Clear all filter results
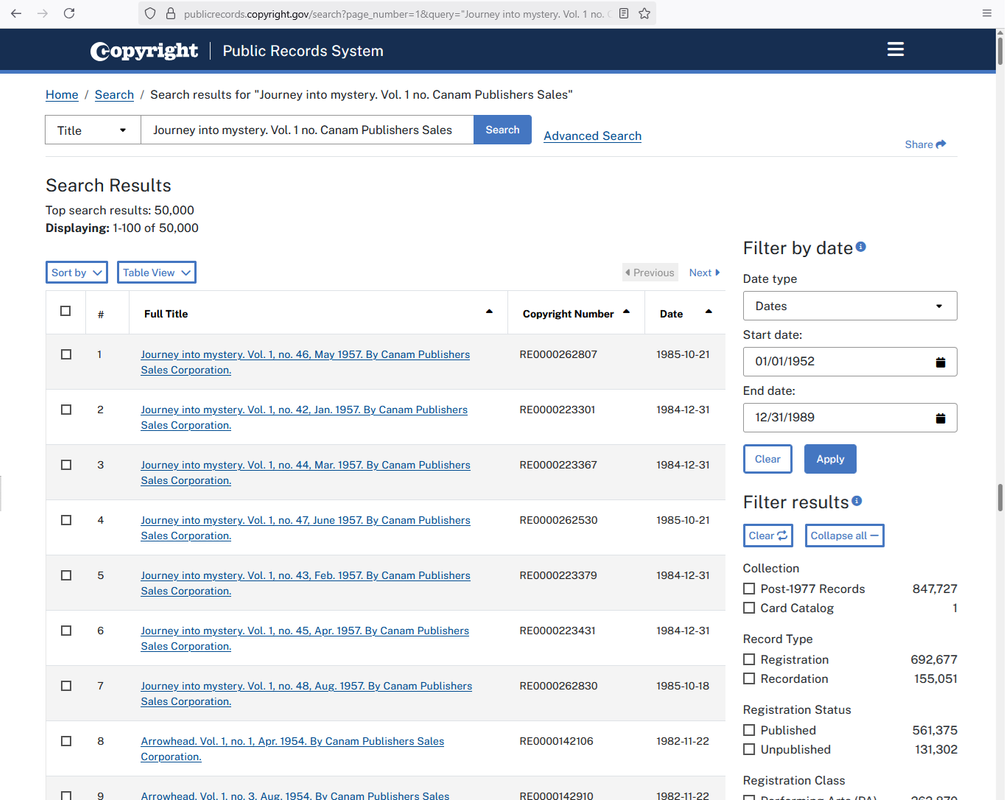 click(768, 536)
